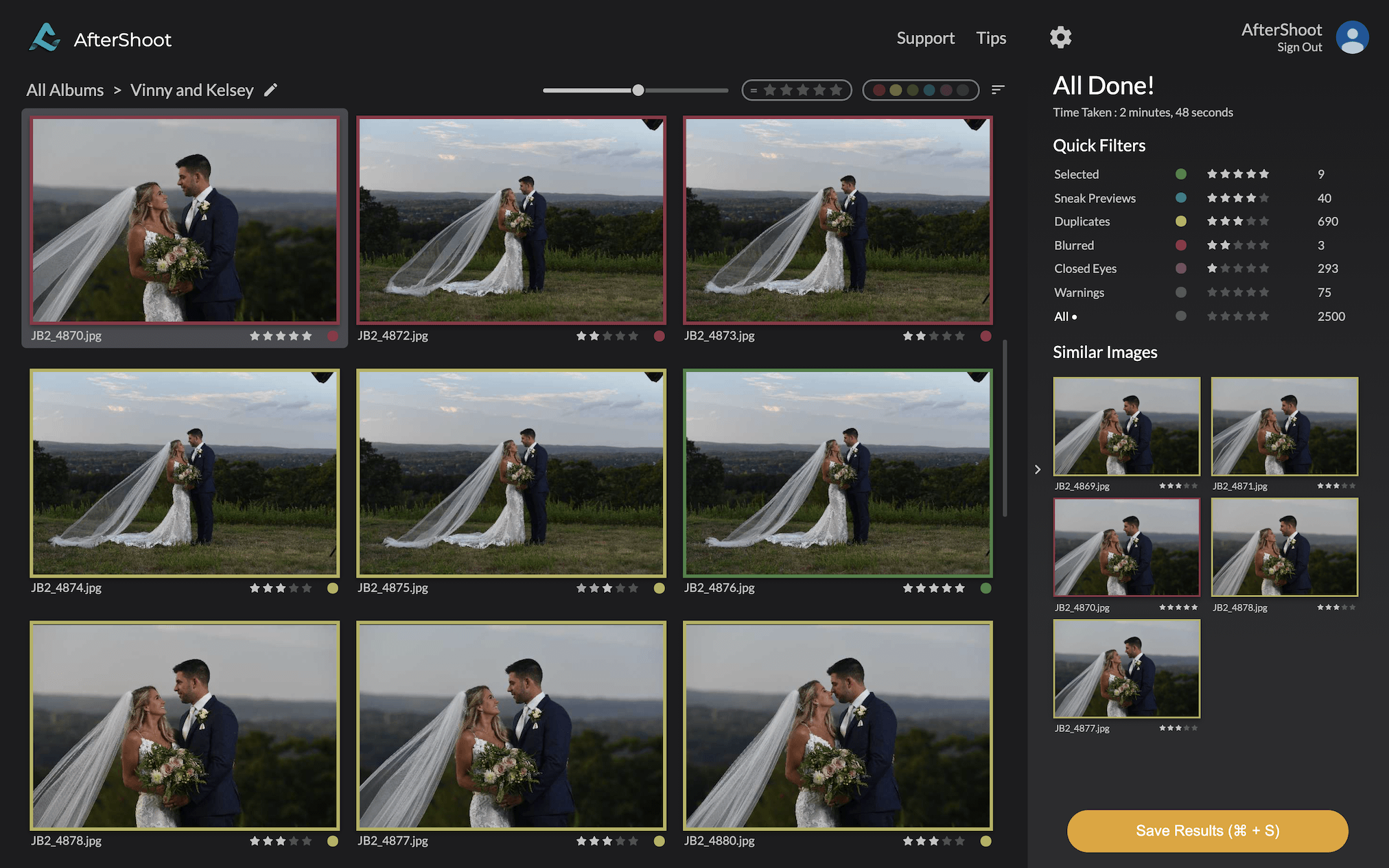The width and height of the screenshot is (1389, 868).
Task: Click the green dot in Selected filter row
Action: tap(1181, 174)
